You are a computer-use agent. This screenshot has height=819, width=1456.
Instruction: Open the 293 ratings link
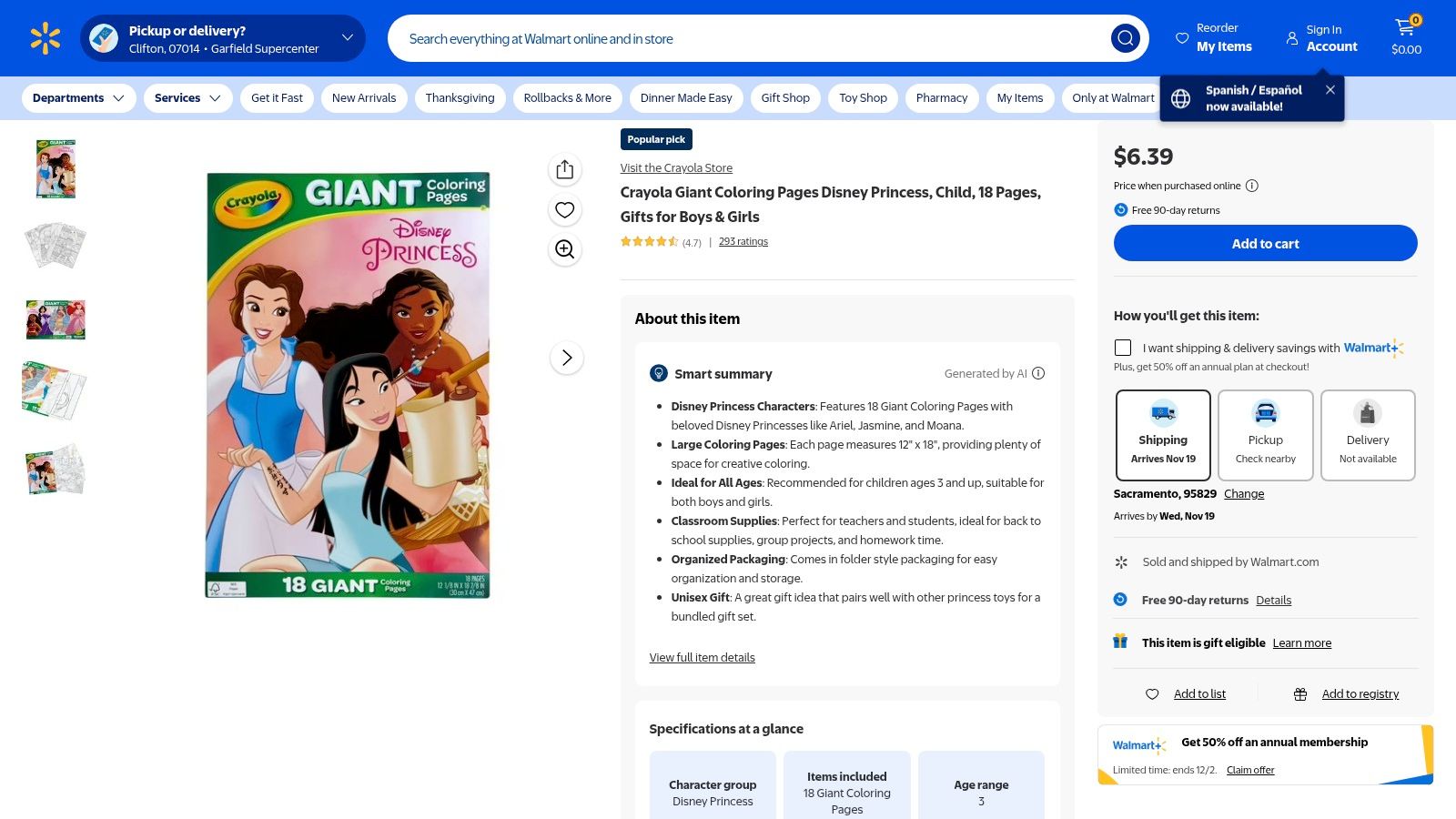tap(743, 241)
